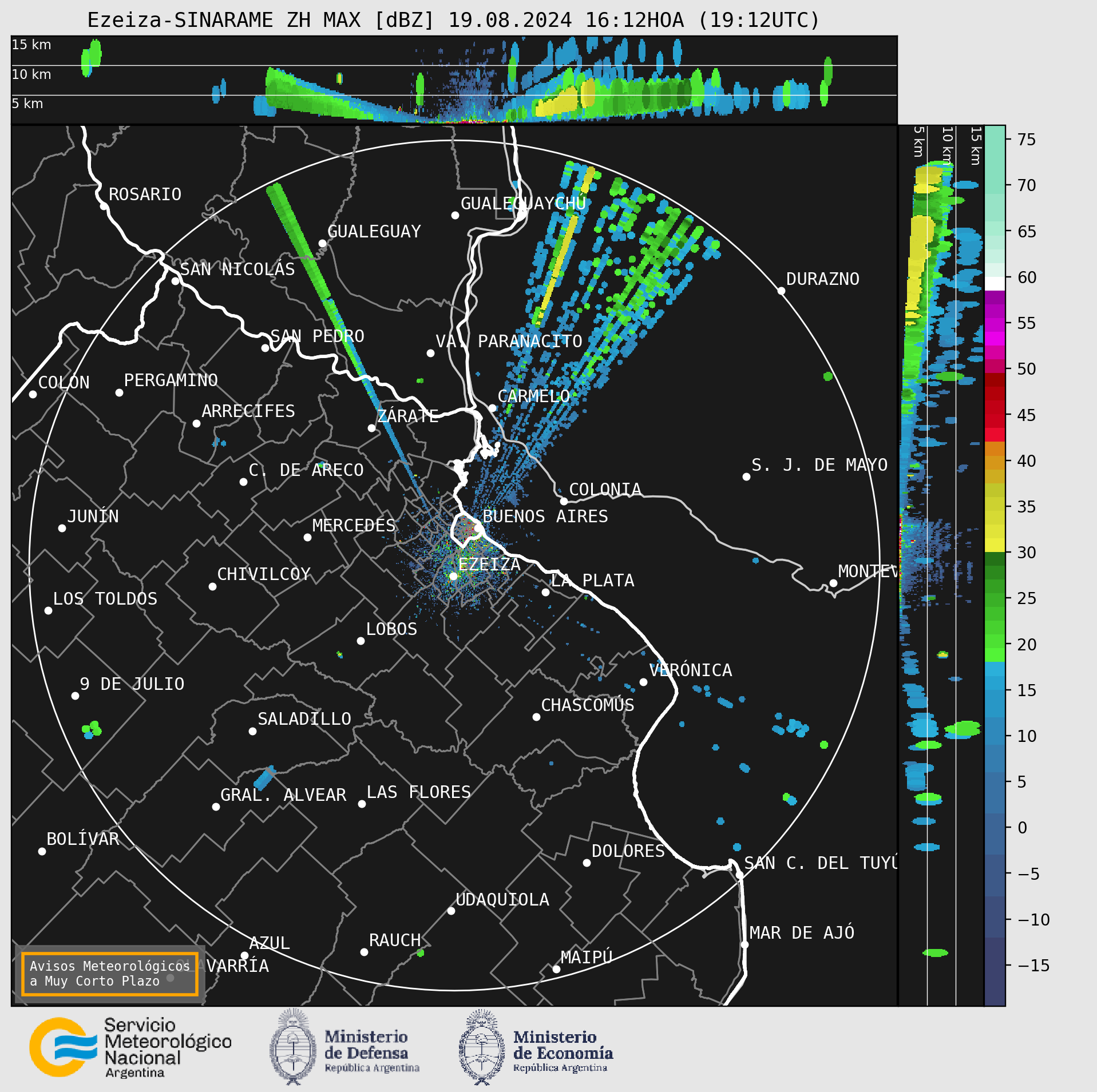Click the UDAQUIOLA city label
This screenshot has width=1097, height=1092.
502,900
